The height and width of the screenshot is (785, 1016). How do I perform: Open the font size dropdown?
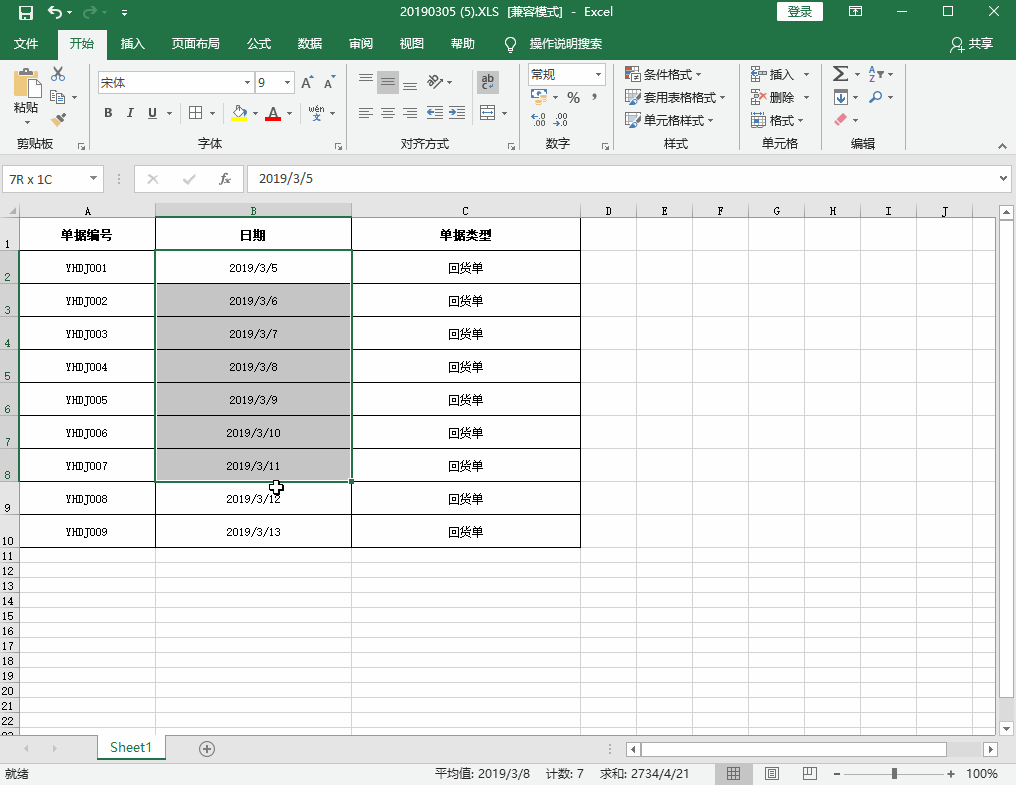click(x=287, y=81)
